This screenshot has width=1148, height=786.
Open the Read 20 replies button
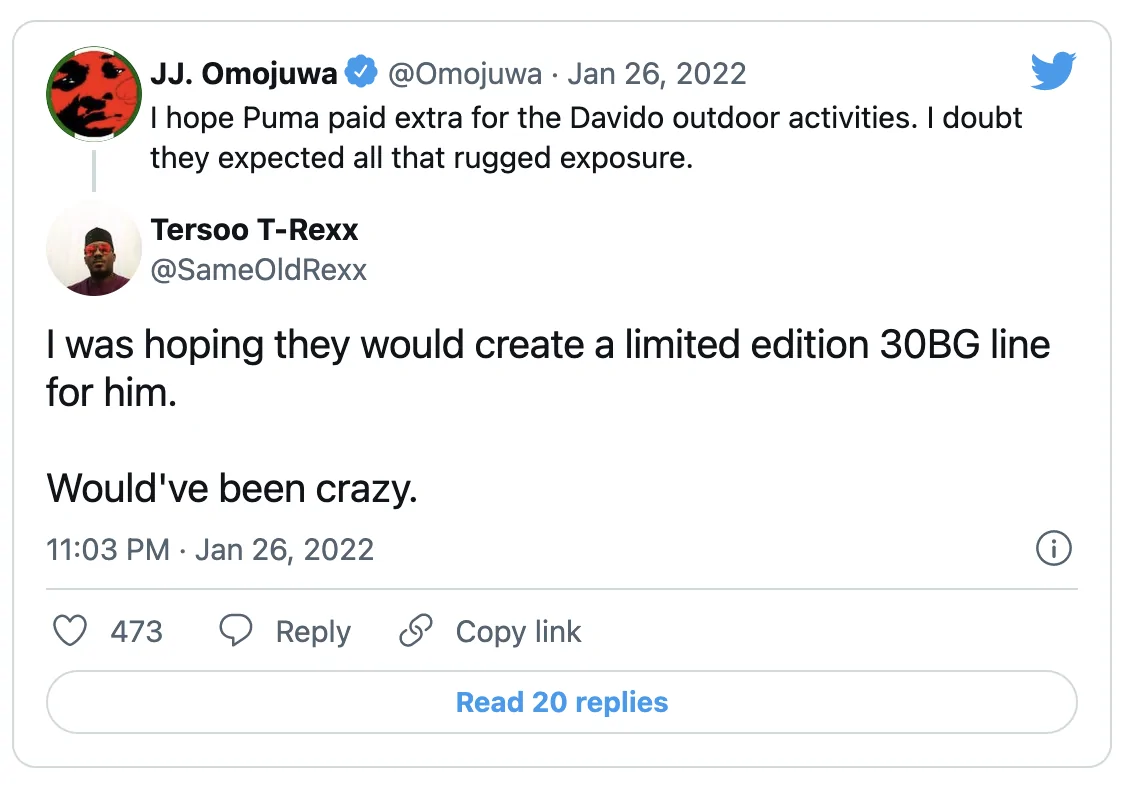pos(562,702)
